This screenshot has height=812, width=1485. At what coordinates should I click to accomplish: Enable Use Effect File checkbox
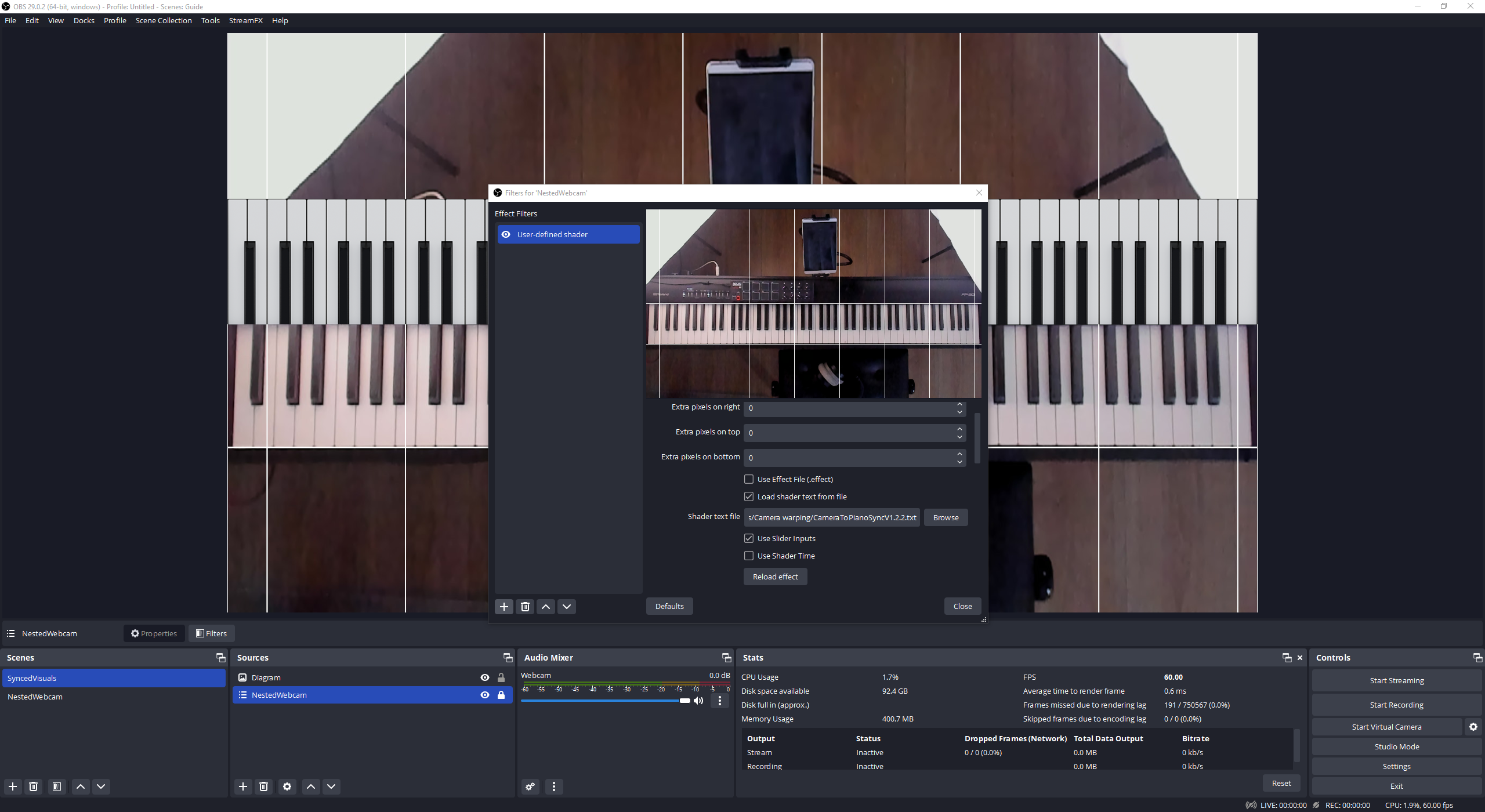[x=749, y=479]
